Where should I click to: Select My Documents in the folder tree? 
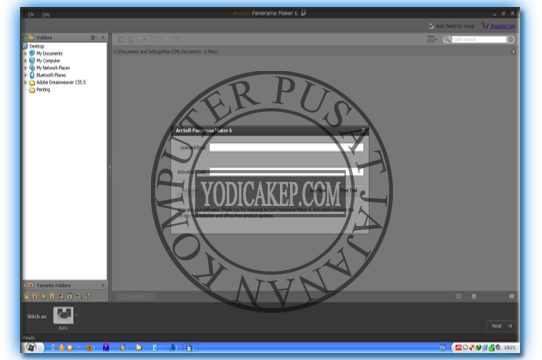[49, 53]
